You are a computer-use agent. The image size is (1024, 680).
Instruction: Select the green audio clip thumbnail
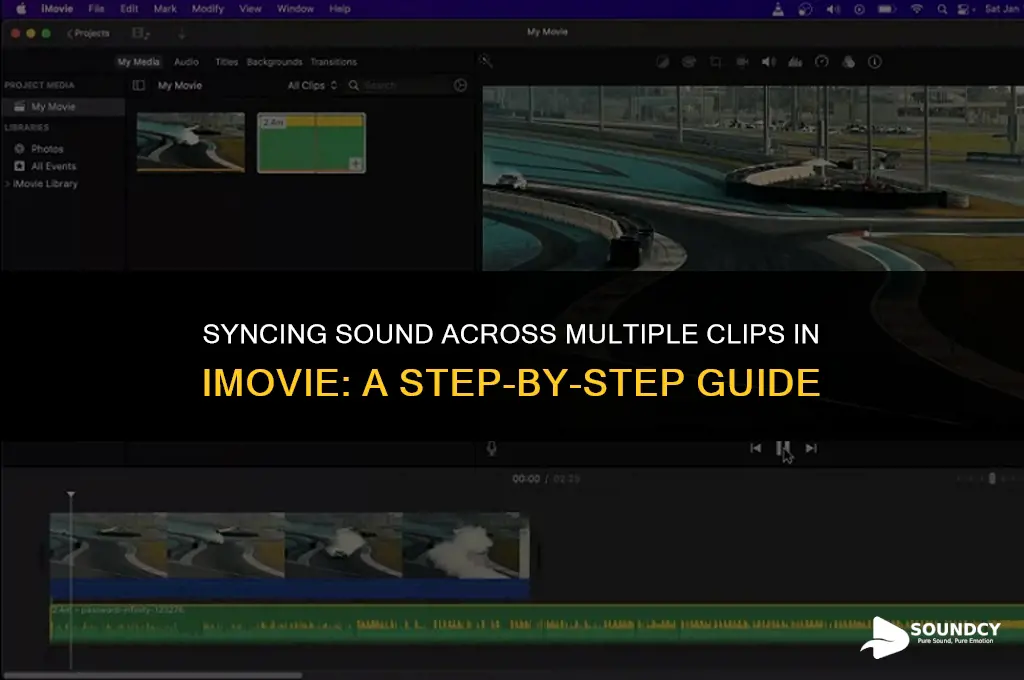click(x=312, y=142)
